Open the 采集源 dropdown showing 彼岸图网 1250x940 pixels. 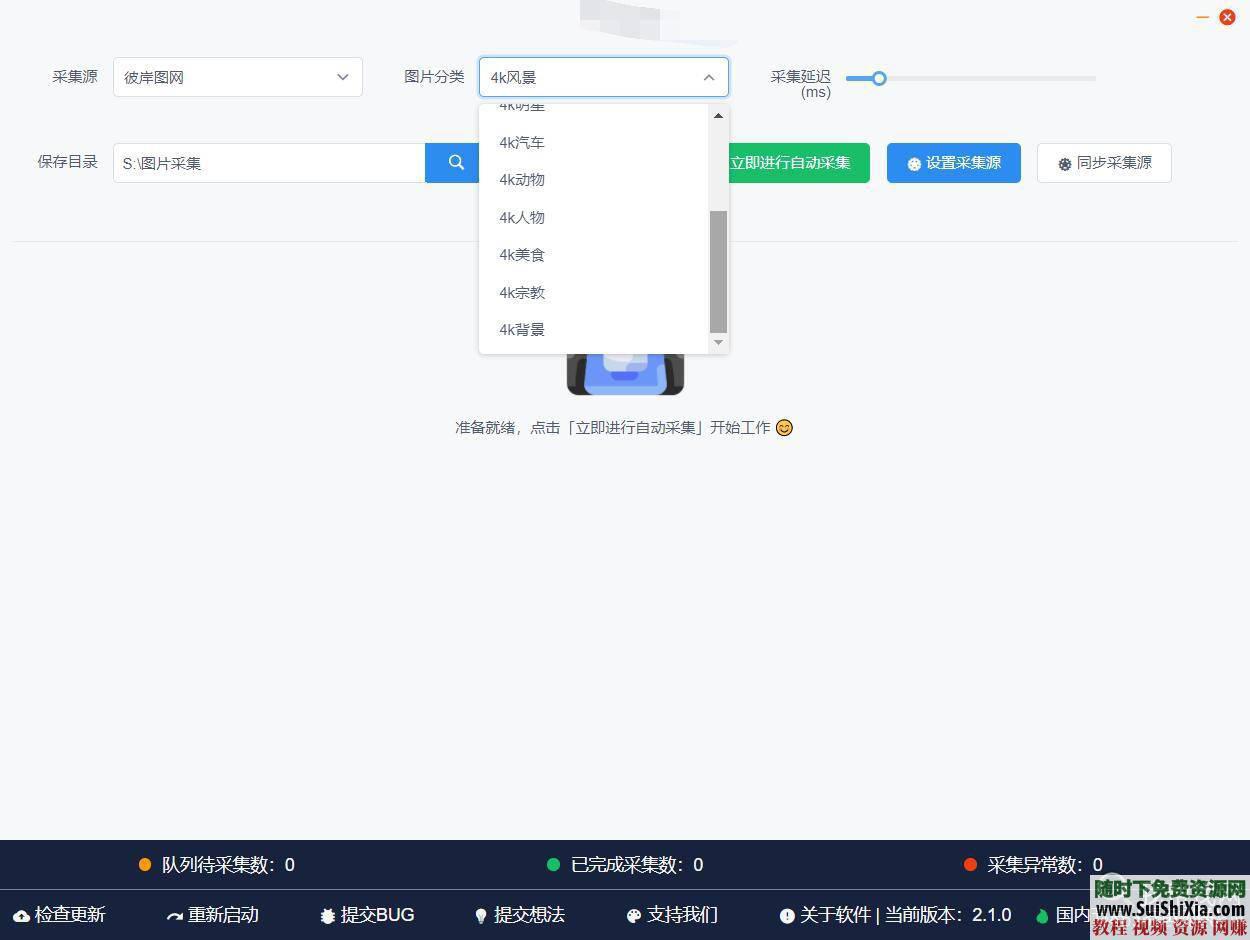pyautogui.click(x=237, y=77)
